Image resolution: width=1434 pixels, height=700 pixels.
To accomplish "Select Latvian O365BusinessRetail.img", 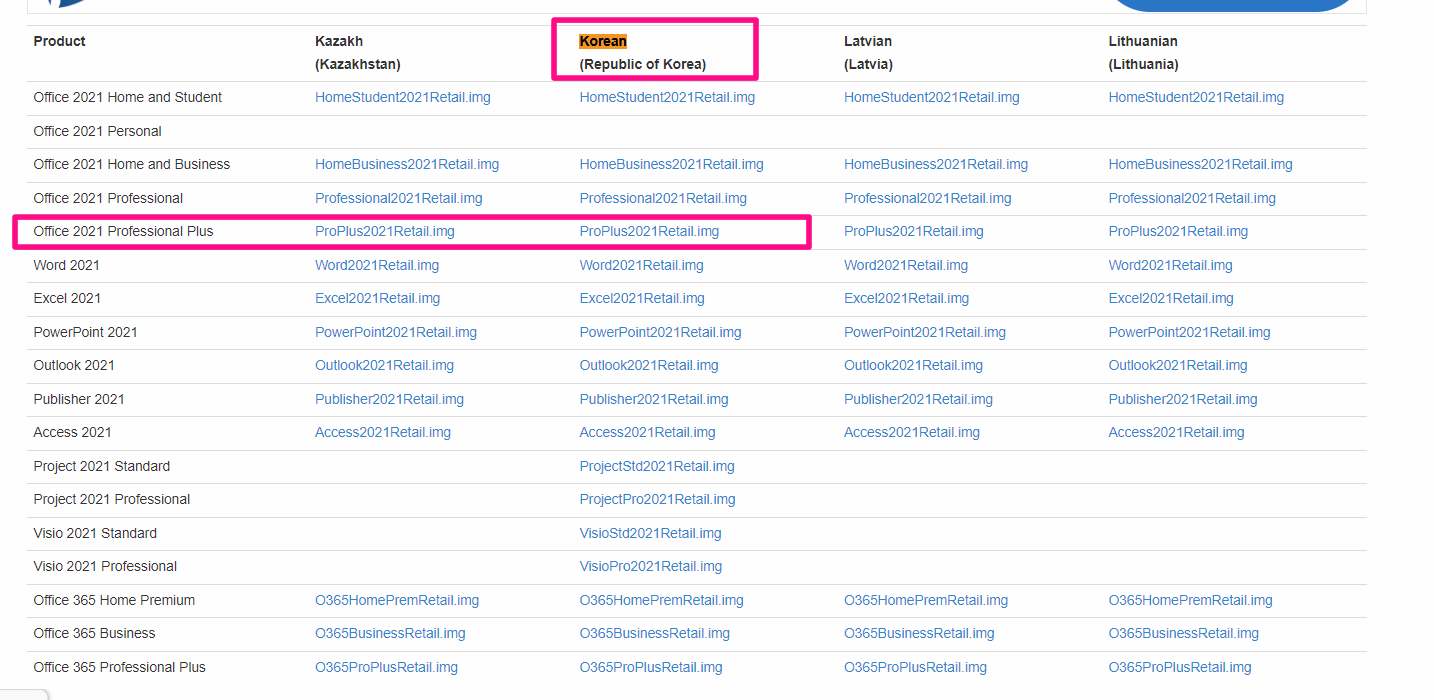I will (920, 633).
